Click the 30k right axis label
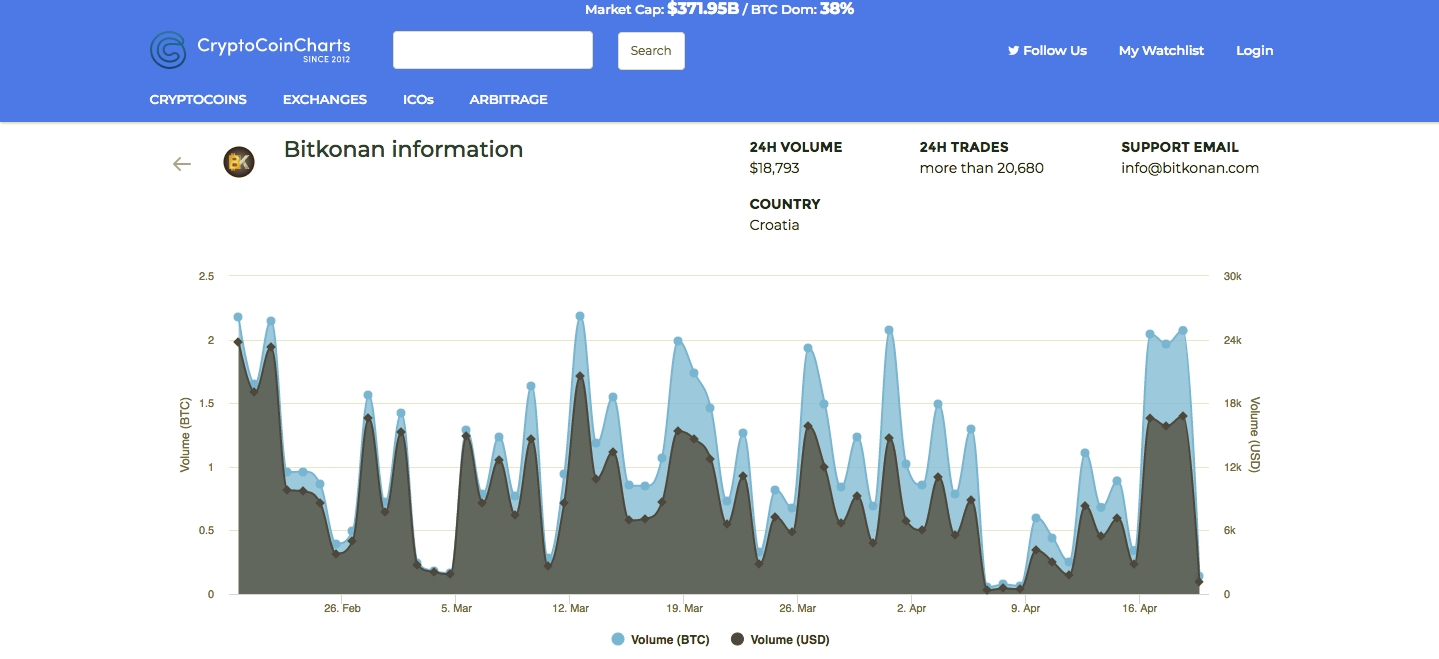 [1232, 276]
